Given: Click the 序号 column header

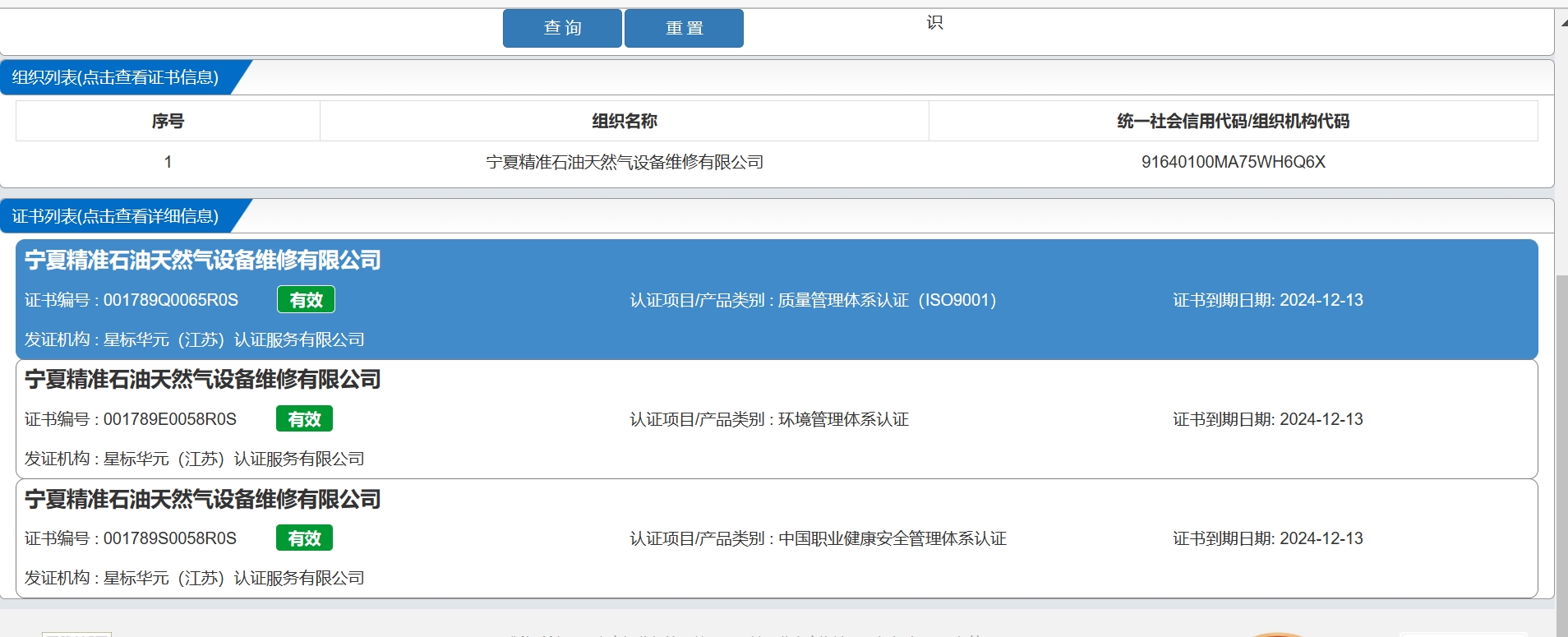Looking at the screenshot, I should [168, 121].
